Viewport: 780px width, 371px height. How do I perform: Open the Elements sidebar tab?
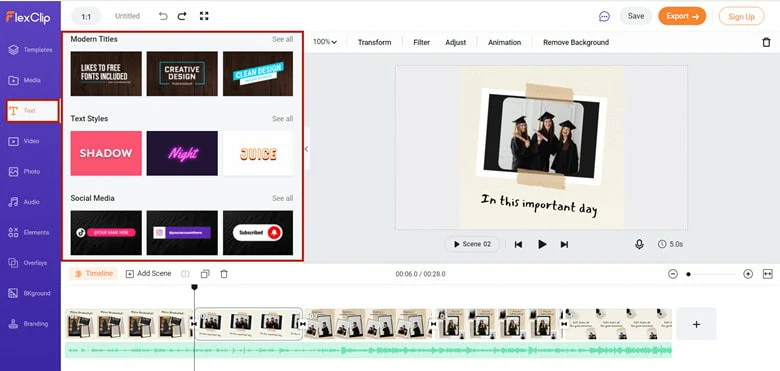click(x=30, y=232)
